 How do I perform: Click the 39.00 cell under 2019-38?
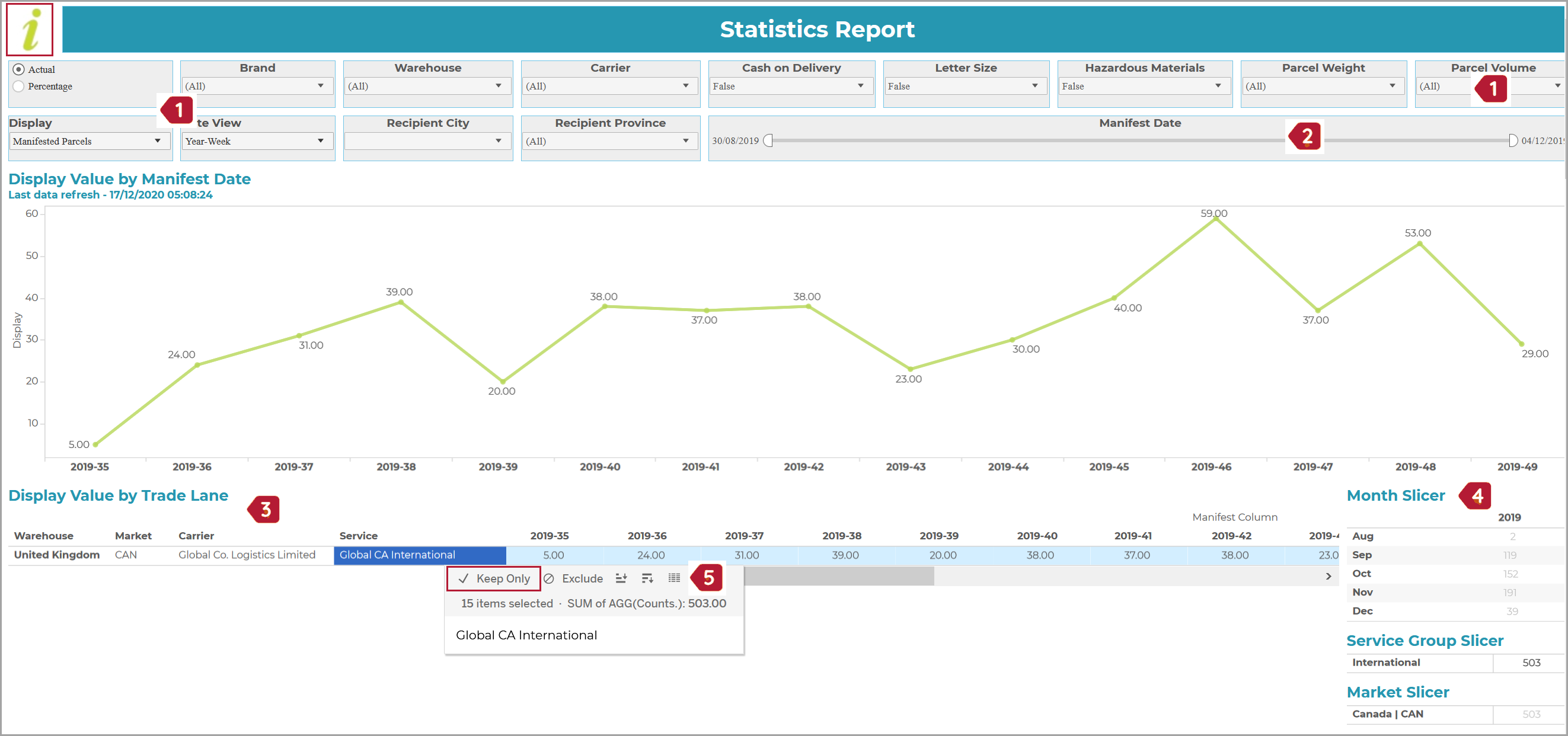(845, 555)
